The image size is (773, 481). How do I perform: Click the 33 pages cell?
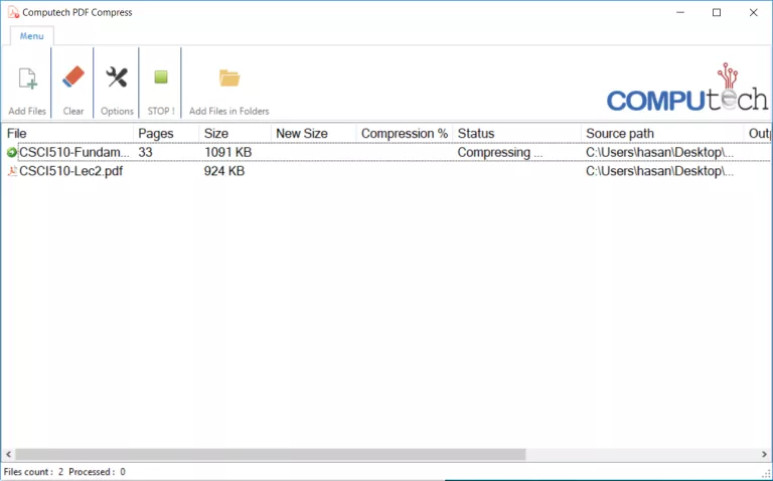(x=145, y=152)
